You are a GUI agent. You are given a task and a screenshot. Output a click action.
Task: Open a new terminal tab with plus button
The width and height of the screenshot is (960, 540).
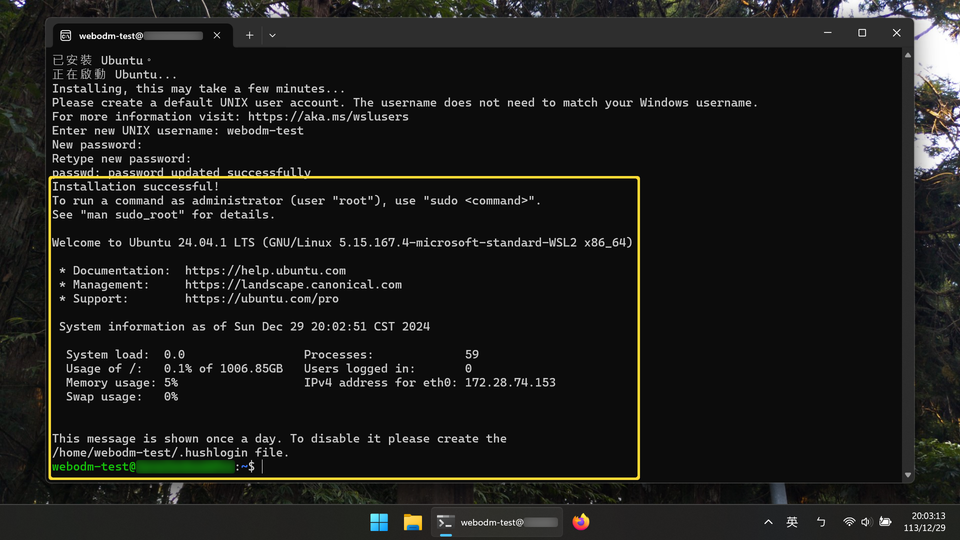pyautogui.click(x=249, y=35)
